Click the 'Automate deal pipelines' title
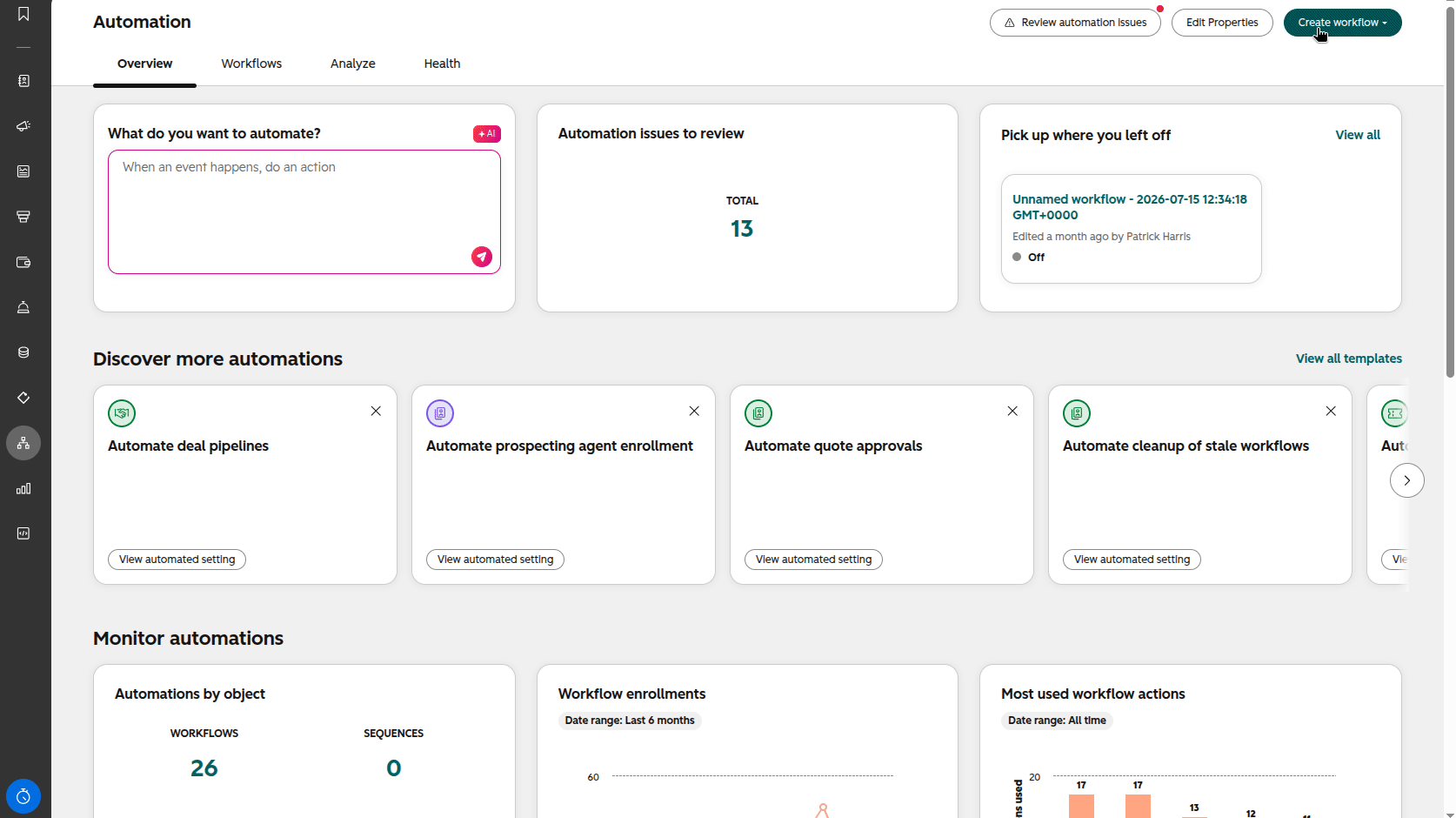Screen dimensions: 1456x818 pos(188,446)
